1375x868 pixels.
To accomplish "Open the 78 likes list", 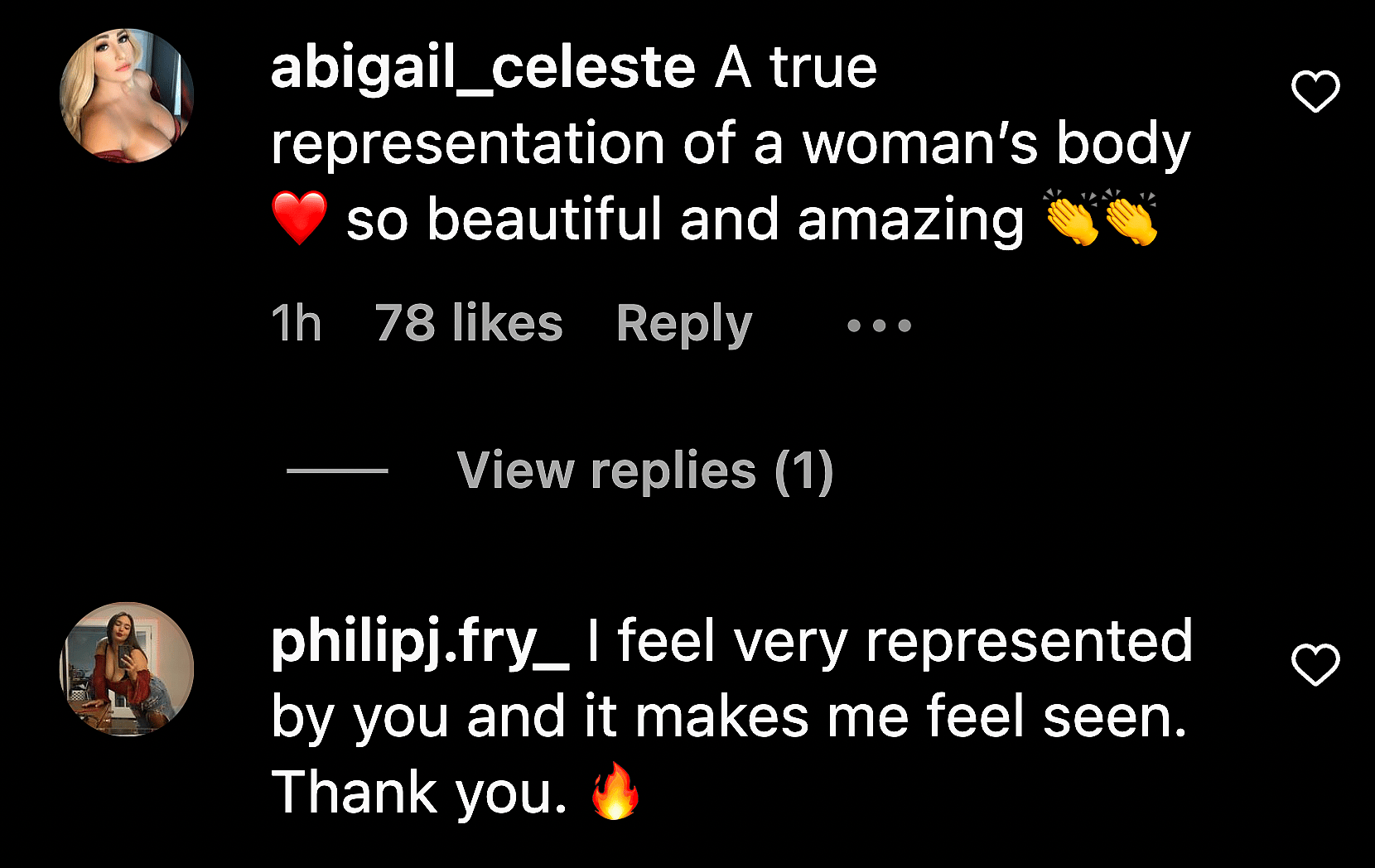I will point(469,324).
